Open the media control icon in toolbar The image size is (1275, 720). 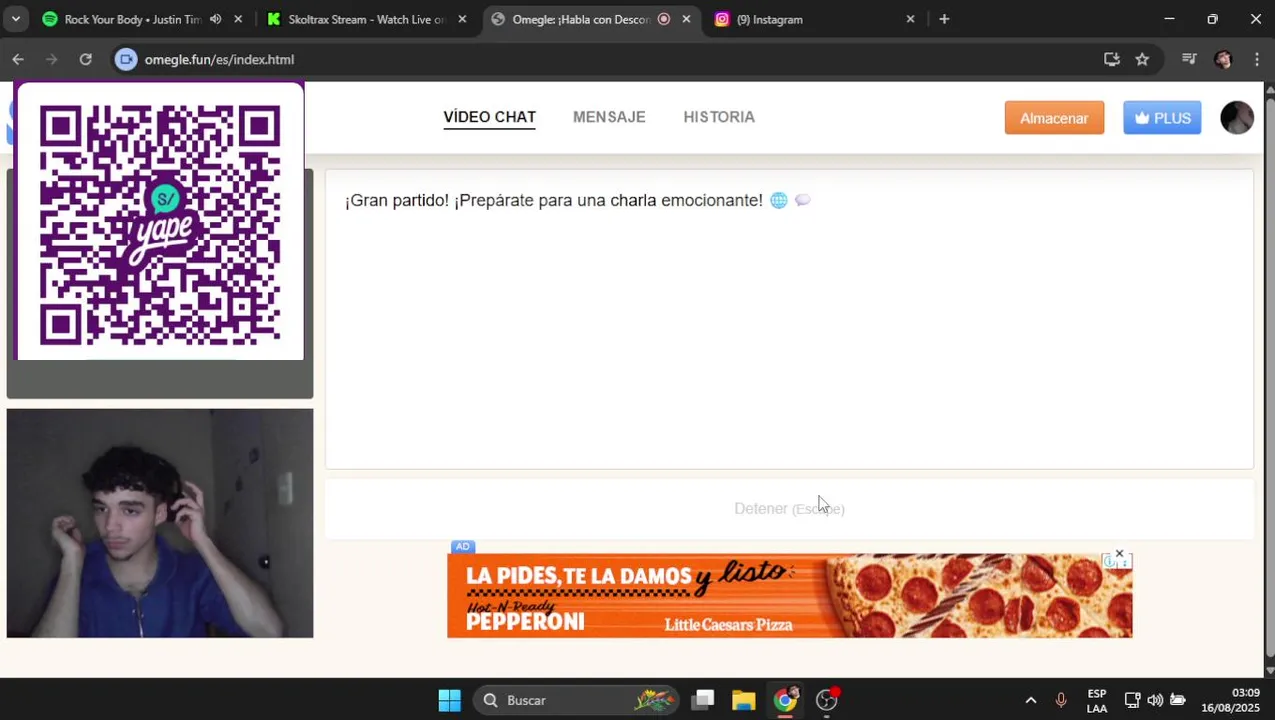pyautogui.click(x=1189, y=59)
